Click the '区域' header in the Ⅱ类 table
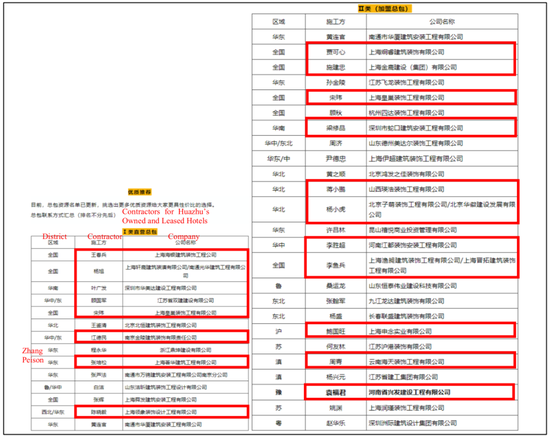550x437 pixels. pyautogui.click(x=279, y=22)
